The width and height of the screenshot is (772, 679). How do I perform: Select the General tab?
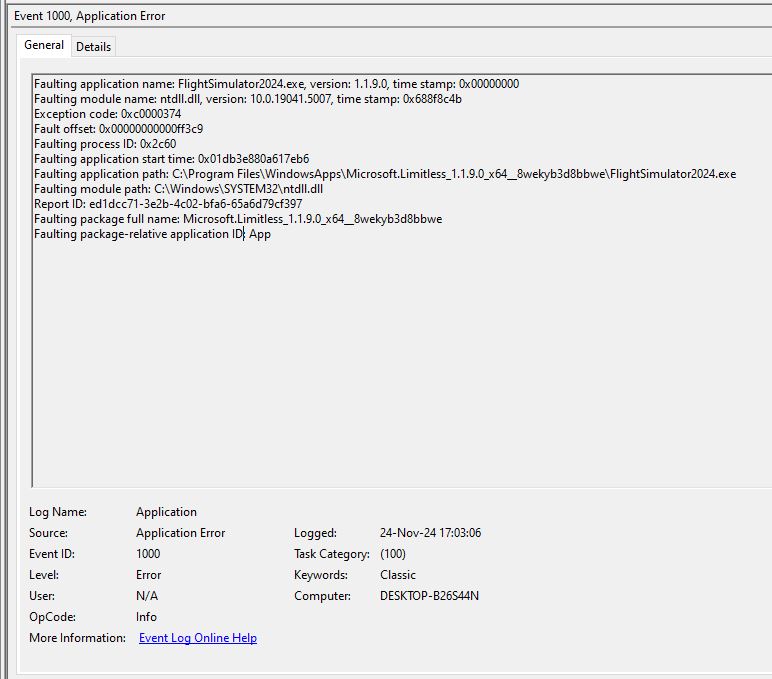coord(44,45)
